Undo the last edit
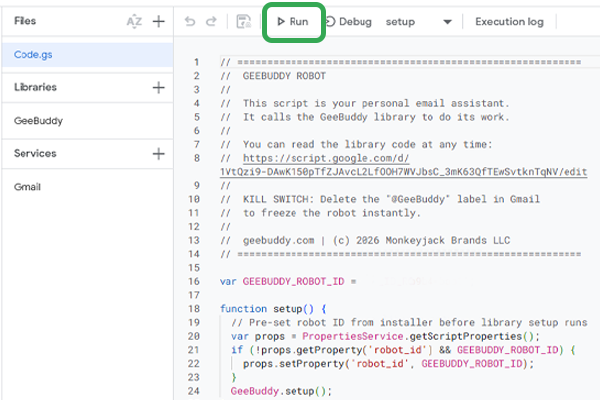Image resolution: width=600 pixels, height=400 pixels. click(x=190, y=21)
